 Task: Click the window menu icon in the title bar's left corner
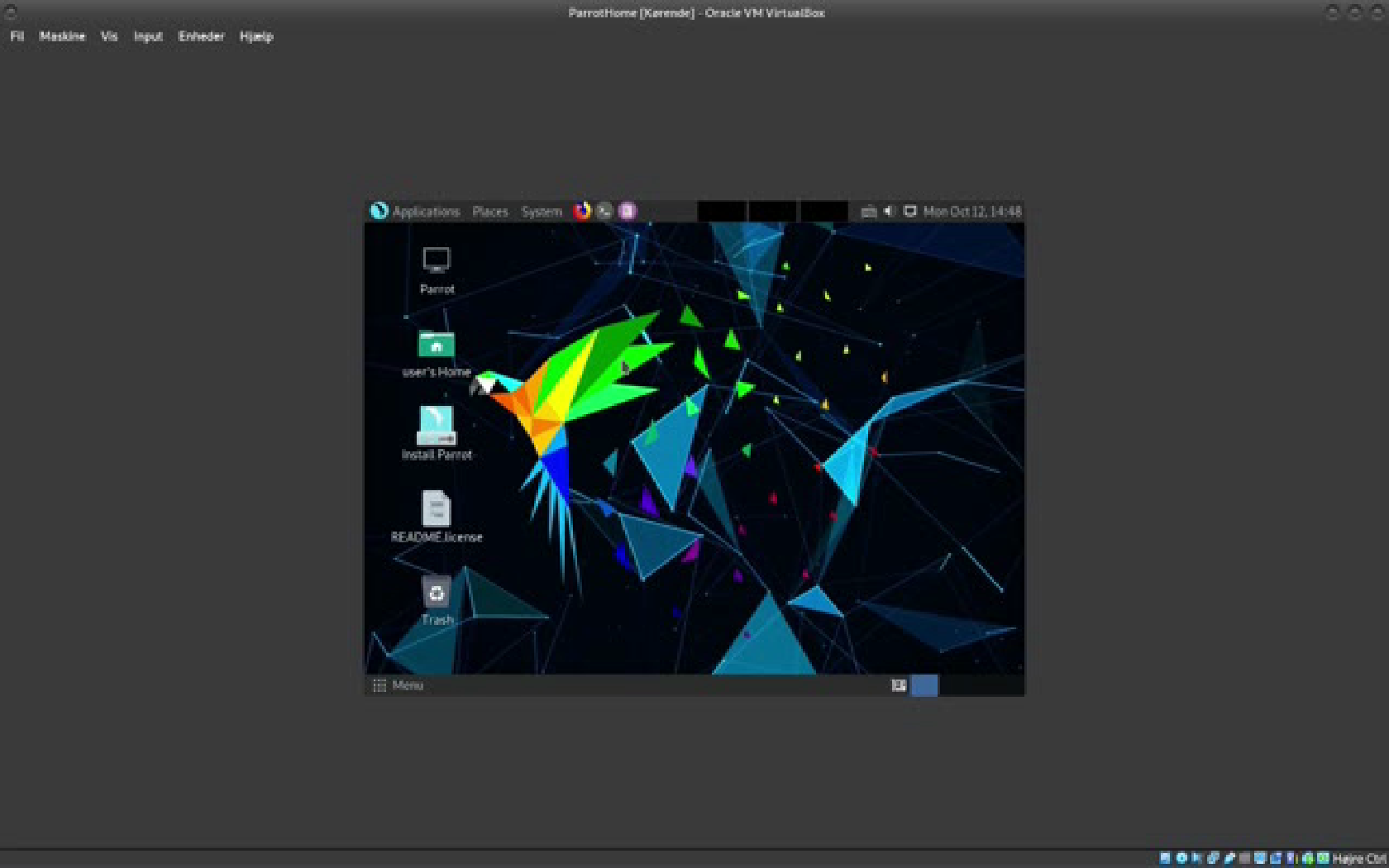coord(10,12)
